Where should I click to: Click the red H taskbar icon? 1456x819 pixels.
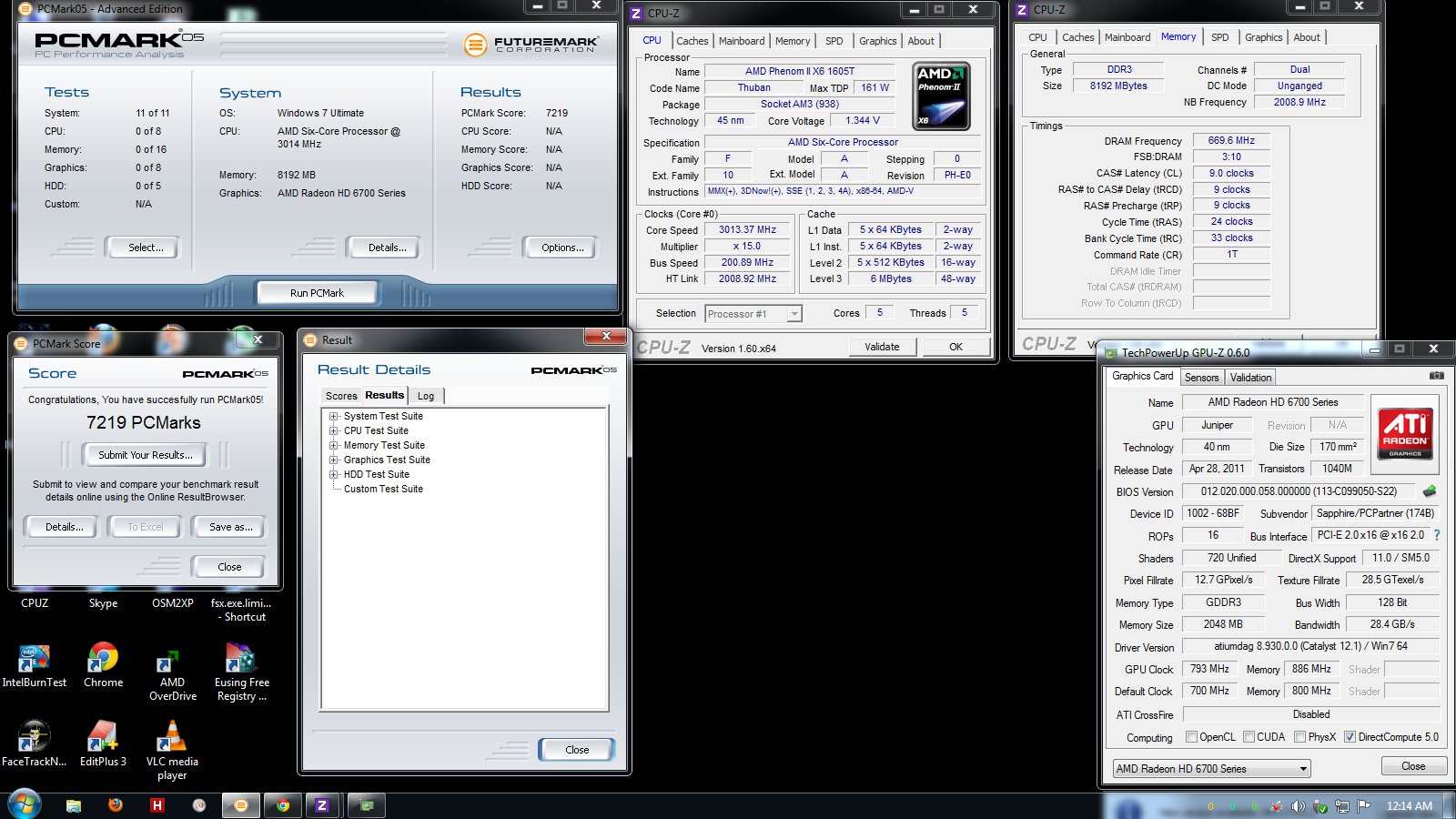157,805
